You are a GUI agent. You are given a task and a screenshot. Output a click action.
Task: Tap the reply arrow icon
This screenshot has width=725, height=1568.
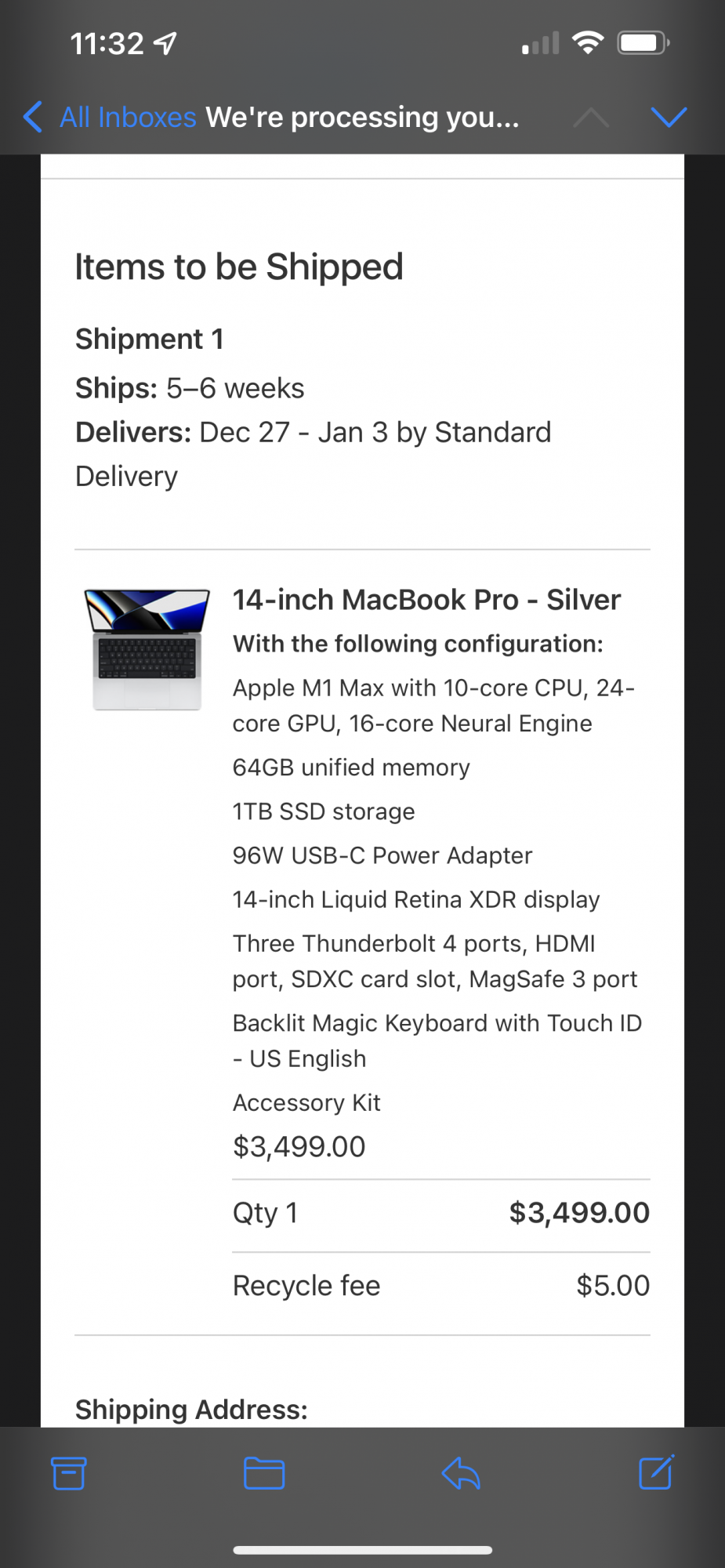[461, 1473]
